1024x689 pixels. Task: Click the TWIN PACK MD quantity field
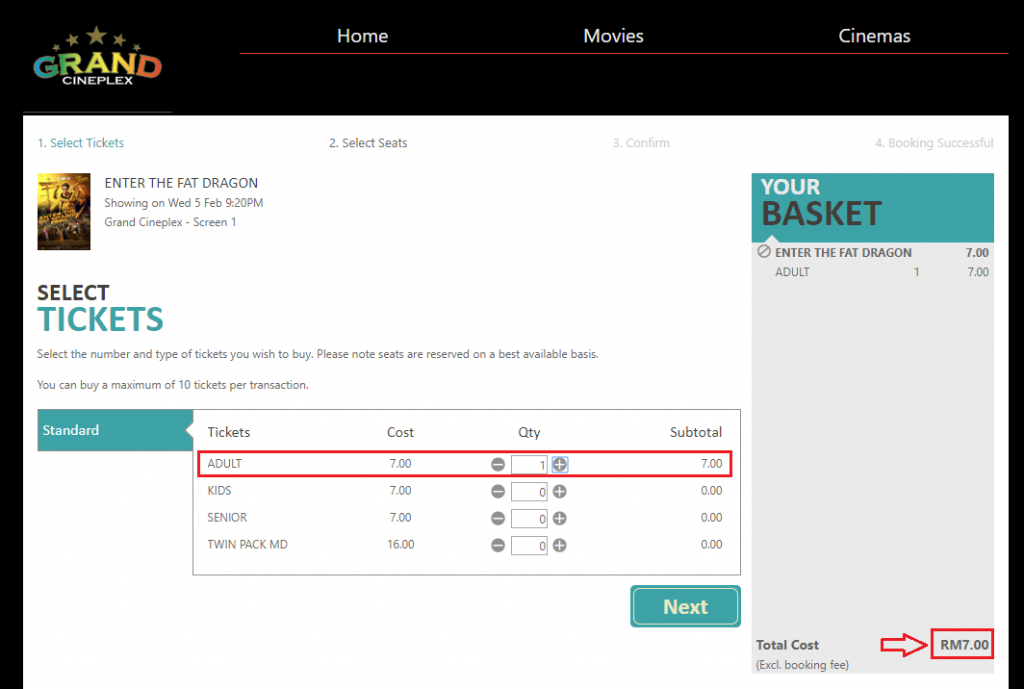[529, 545]
